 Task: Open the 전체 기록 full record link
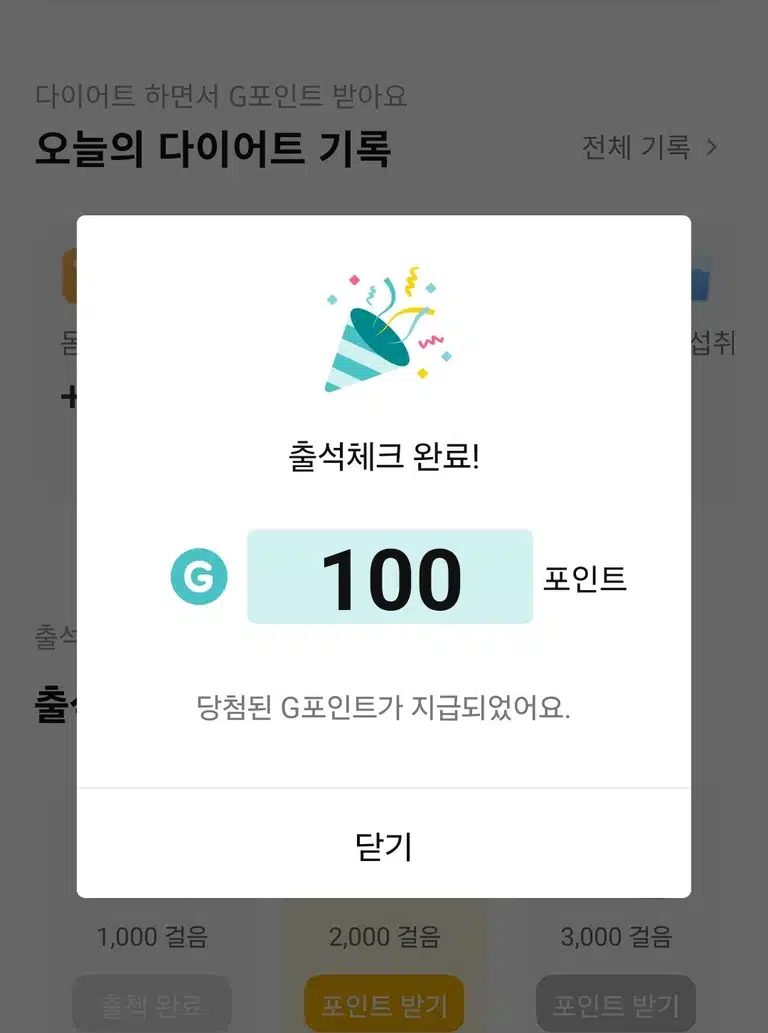[636, 147]
